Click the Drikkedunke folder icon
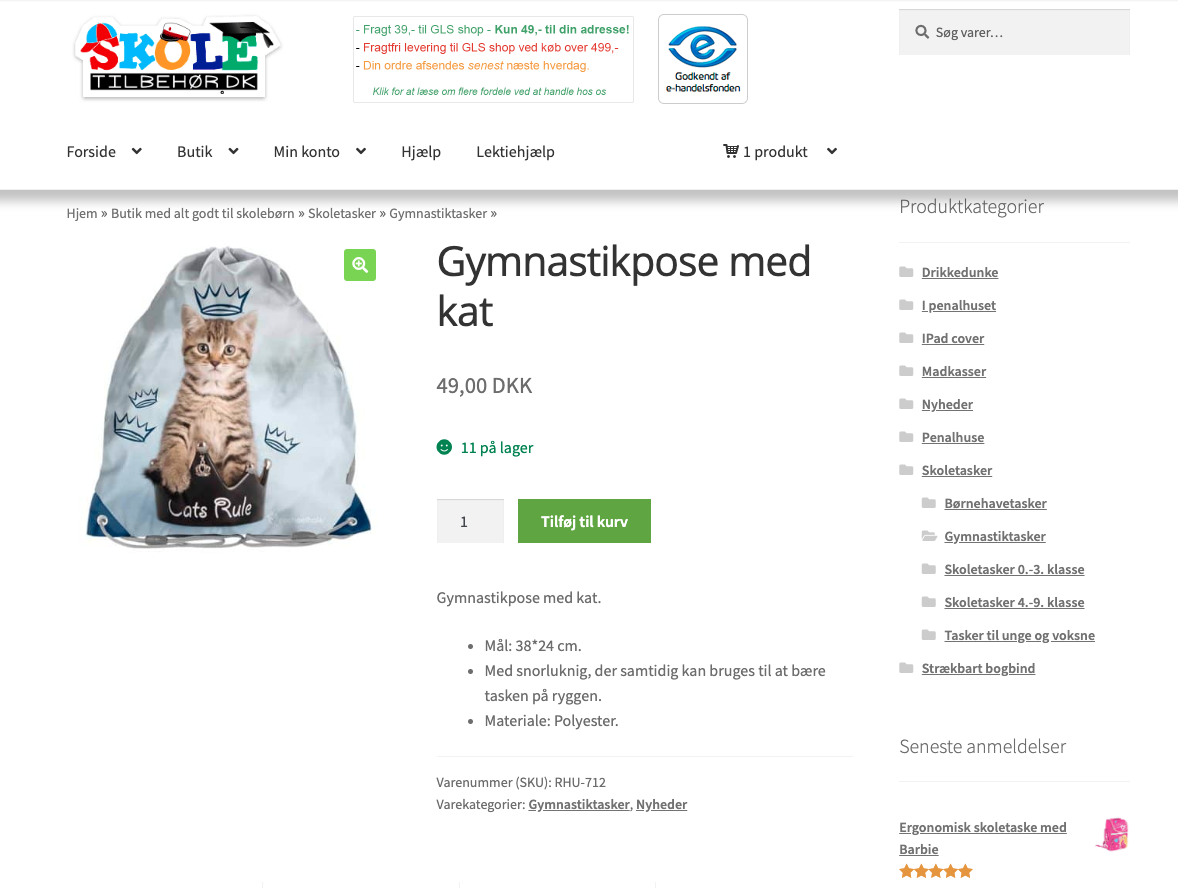The image size is (1178, 888). [x=907, y=272]
